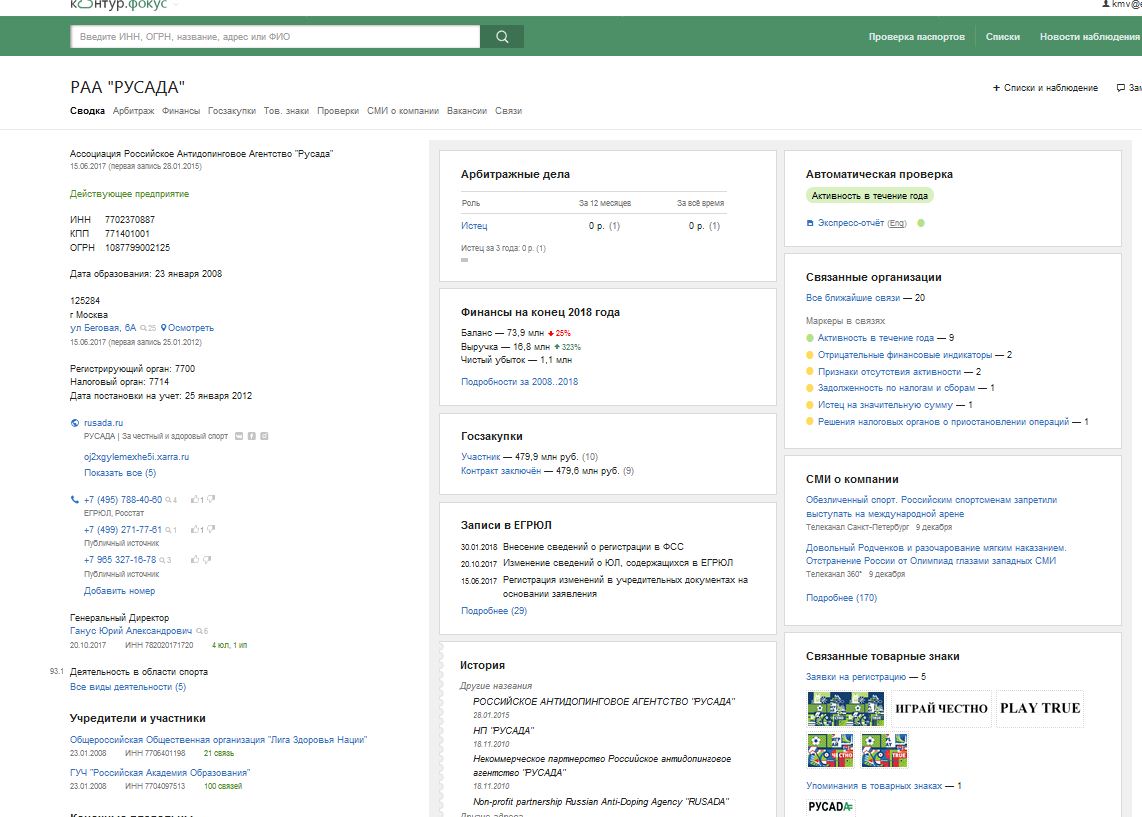Open Проверка паспортов in header
Screen dimensions: 1142x817
point(916,36)
